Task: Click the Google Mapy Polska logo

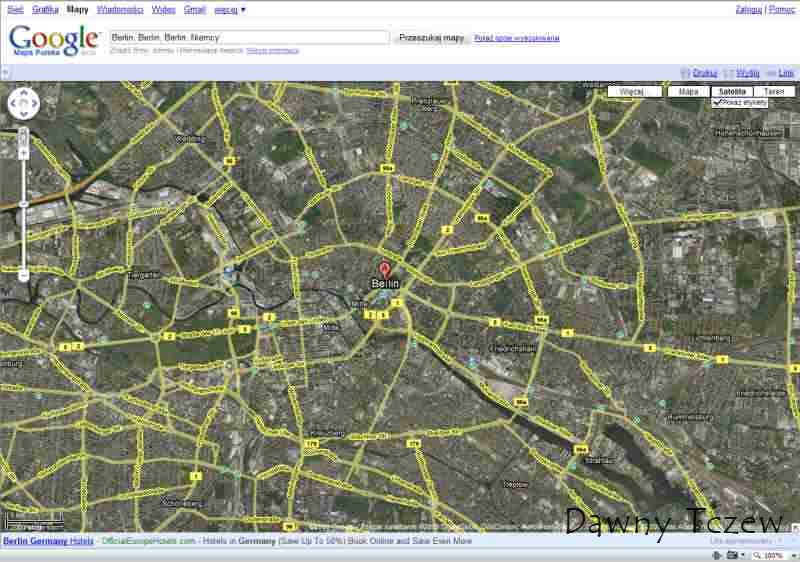Action: [x=54, y=40]
